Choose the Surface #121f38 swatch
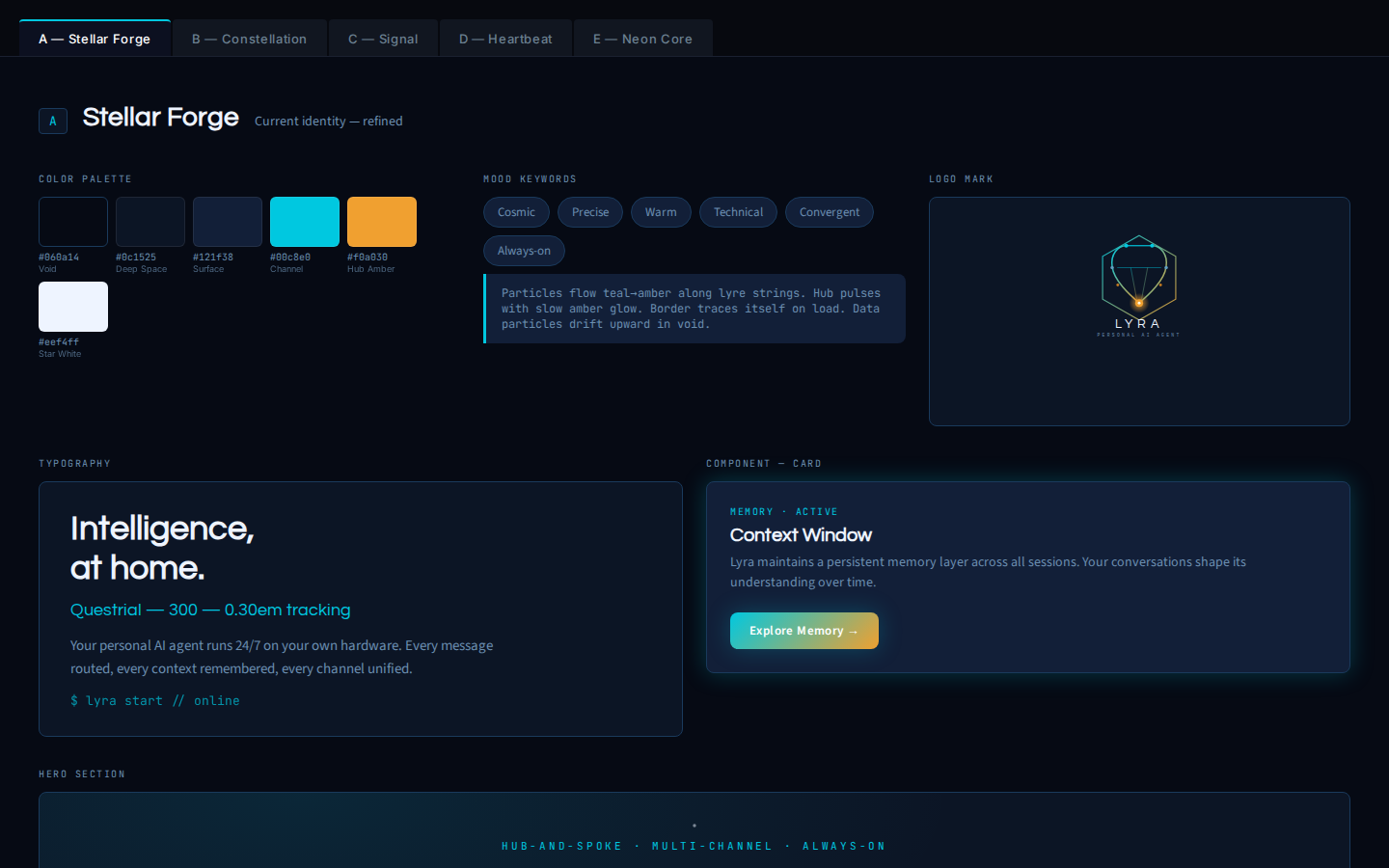 [x=228, y=222]
